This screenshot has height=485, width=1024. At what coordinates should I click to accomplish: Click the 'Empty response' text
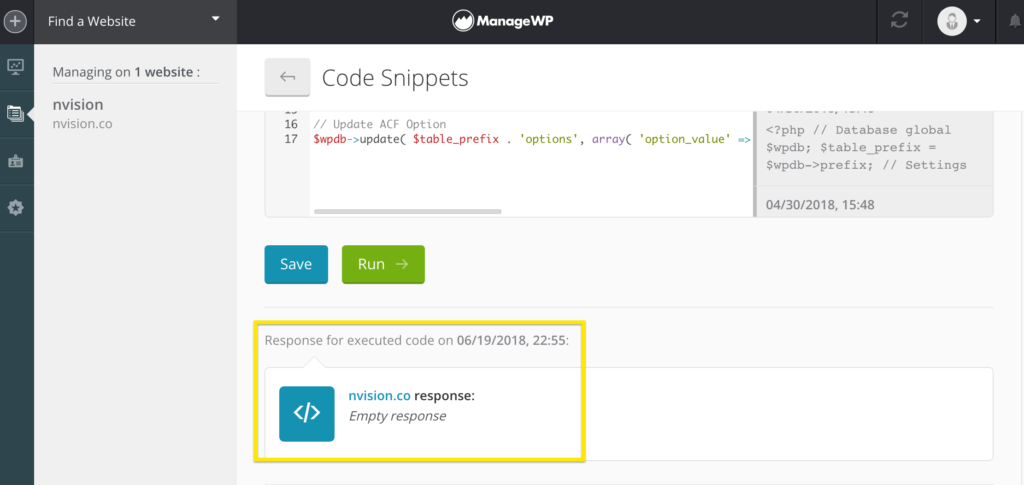pyautogui.click(x=397, y=416)
